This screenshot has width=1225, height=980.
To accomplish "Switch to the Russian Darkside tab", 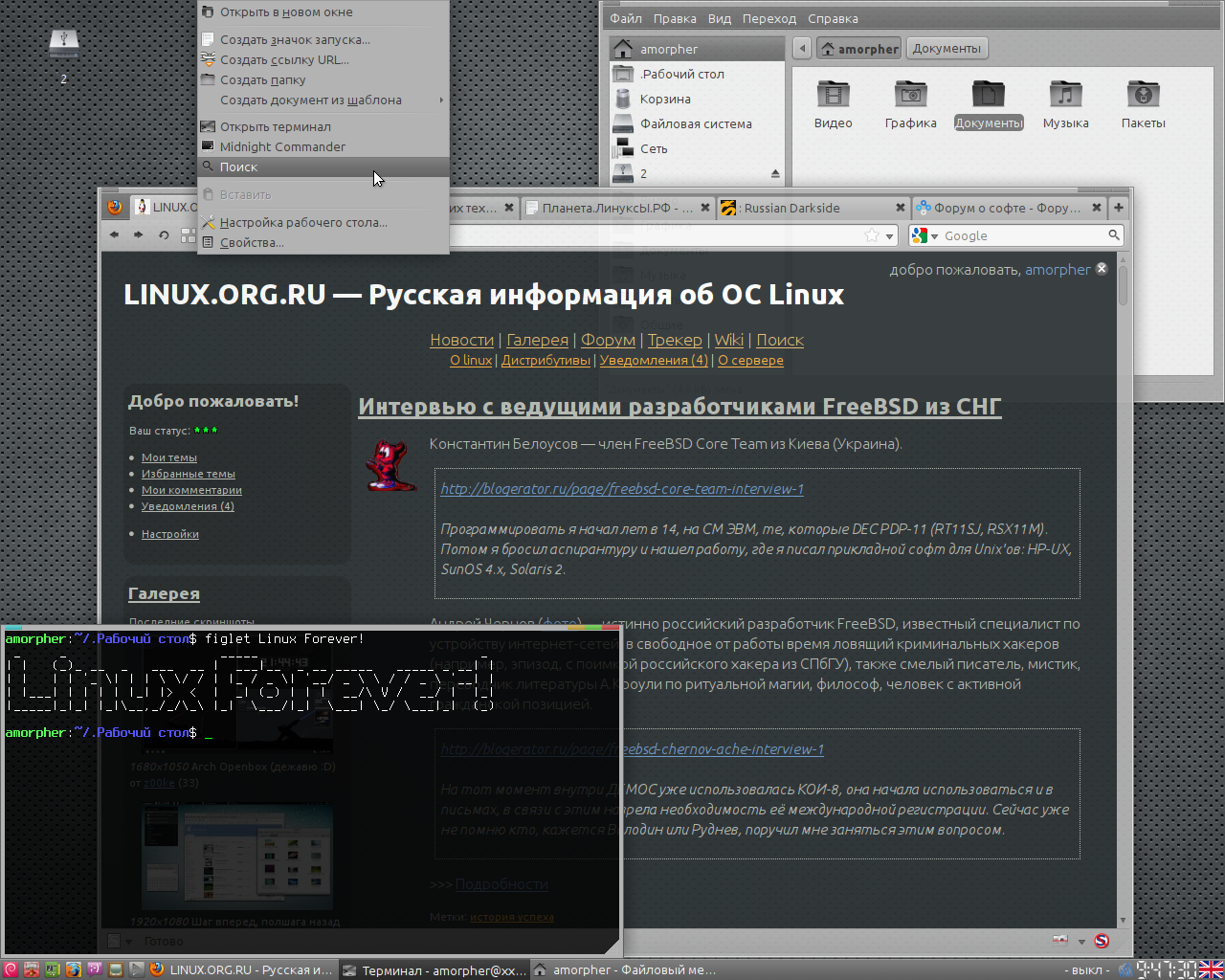I will 791,208.
